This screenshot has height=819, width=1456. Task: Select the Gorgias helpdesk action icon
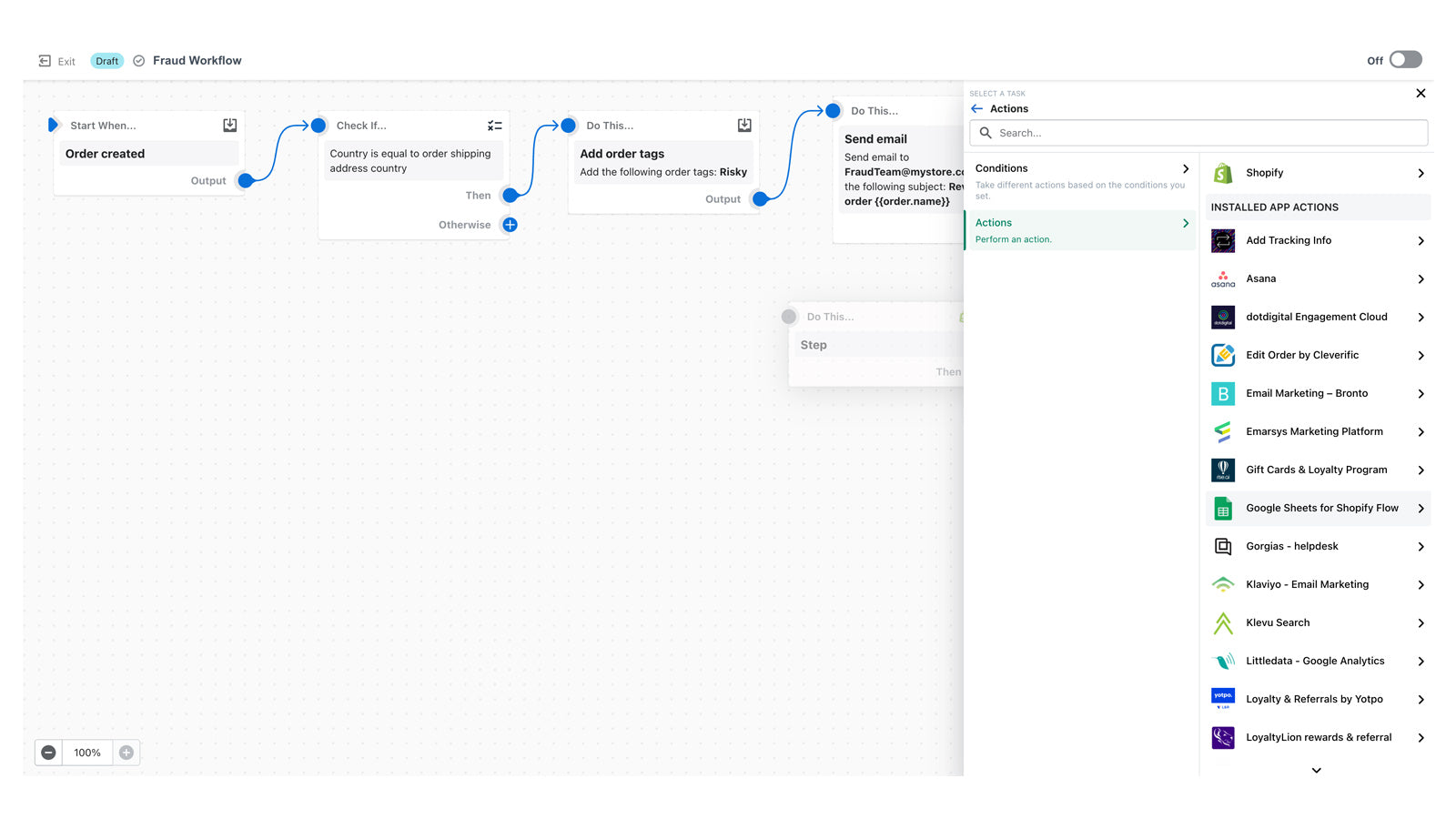point(1222,546)
